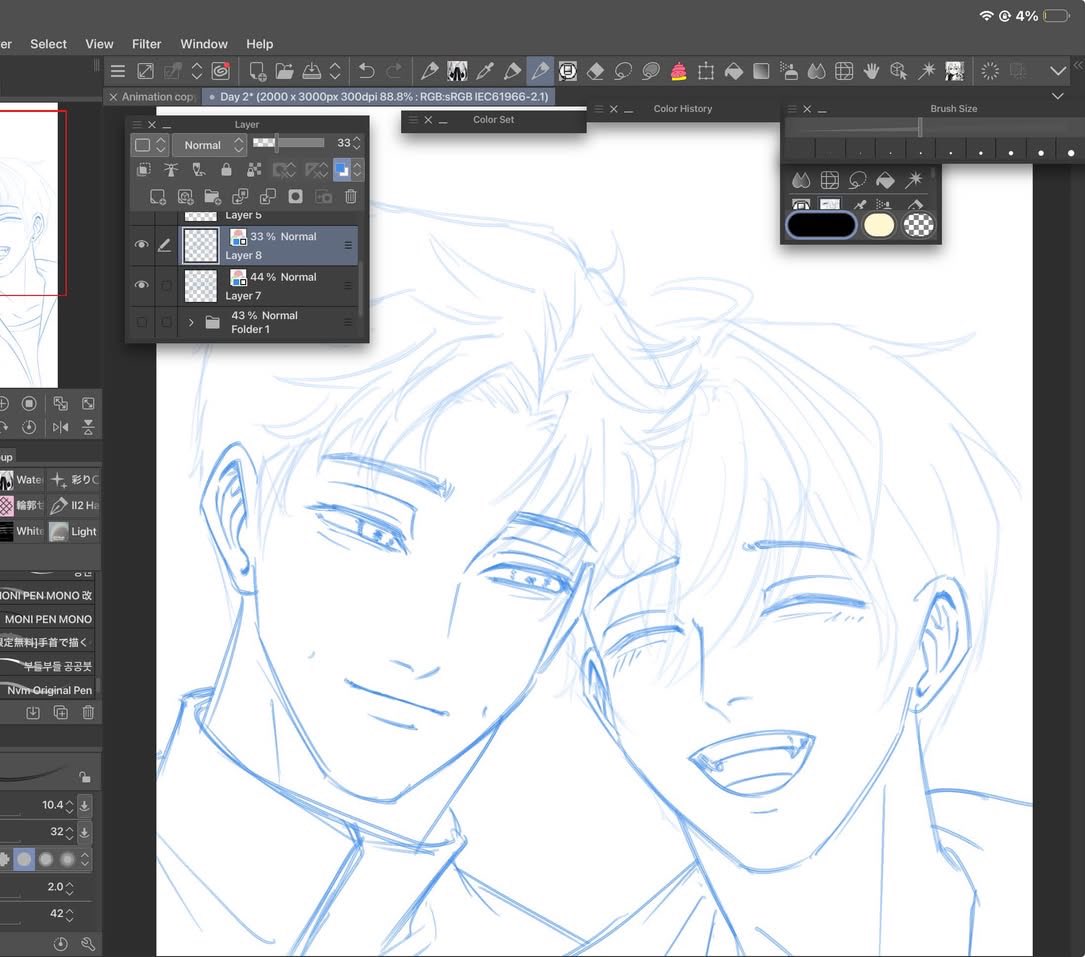Minimize the Color Set panel
The width and height of the screenshot is (1085, 957).
(443, 120)
